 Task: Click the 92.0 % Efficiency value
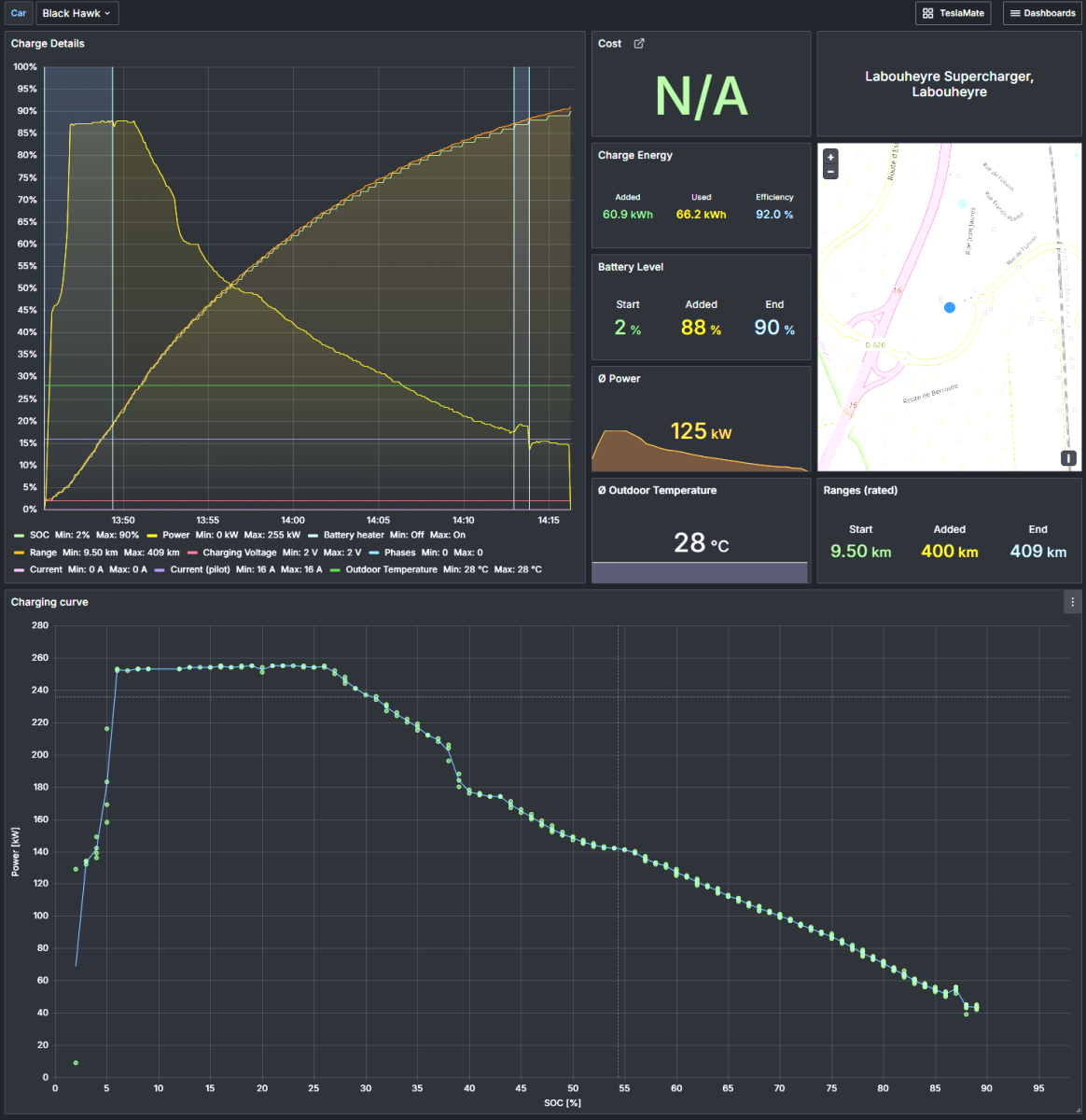click(774, 215)
